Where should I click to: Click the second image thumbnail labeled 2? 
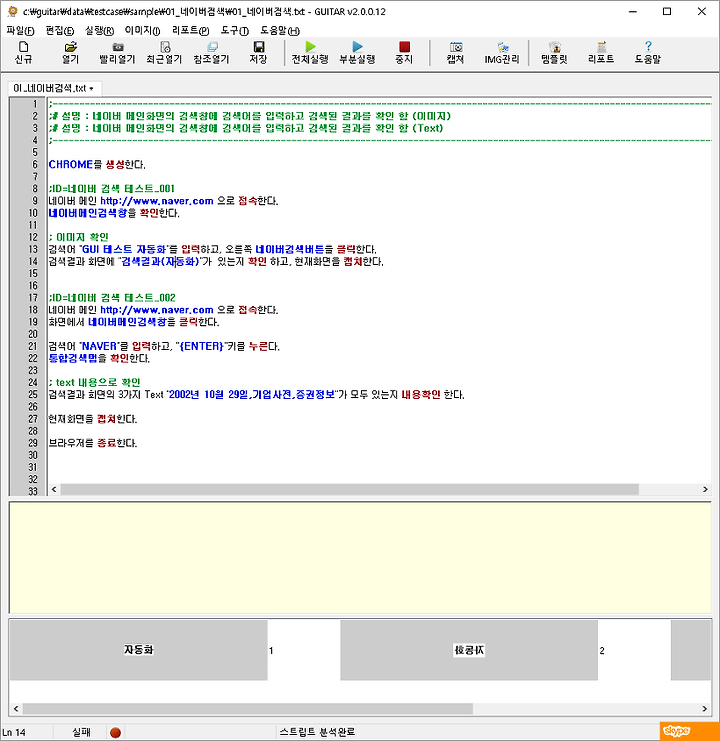(x=469, y=650)
